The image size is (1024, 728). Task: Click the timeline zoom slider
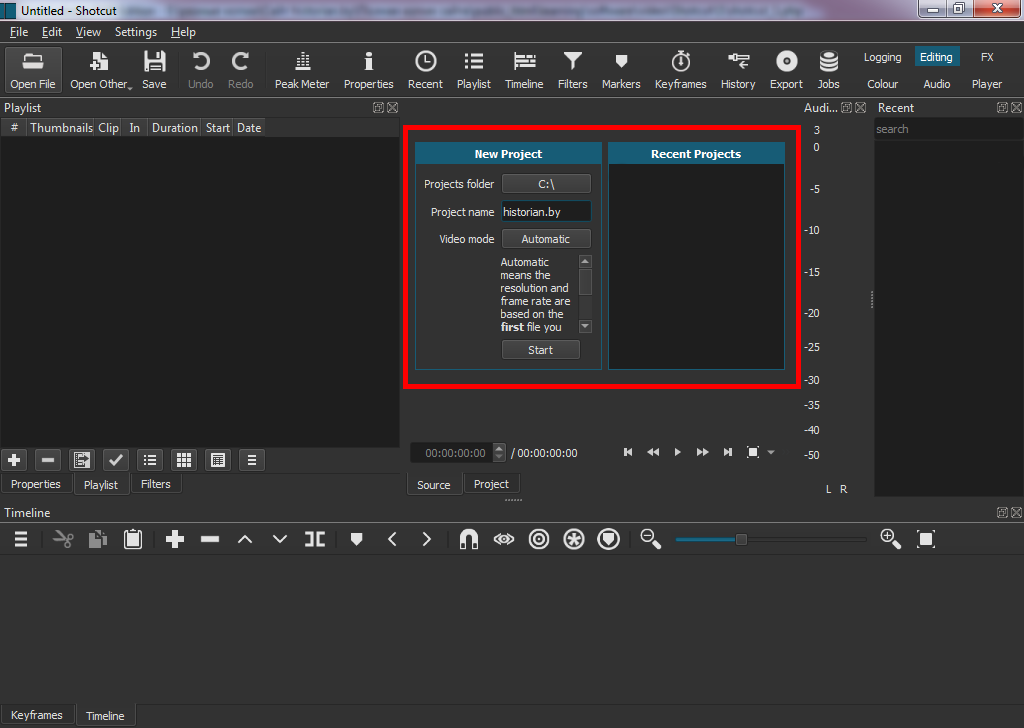point(741,539)
